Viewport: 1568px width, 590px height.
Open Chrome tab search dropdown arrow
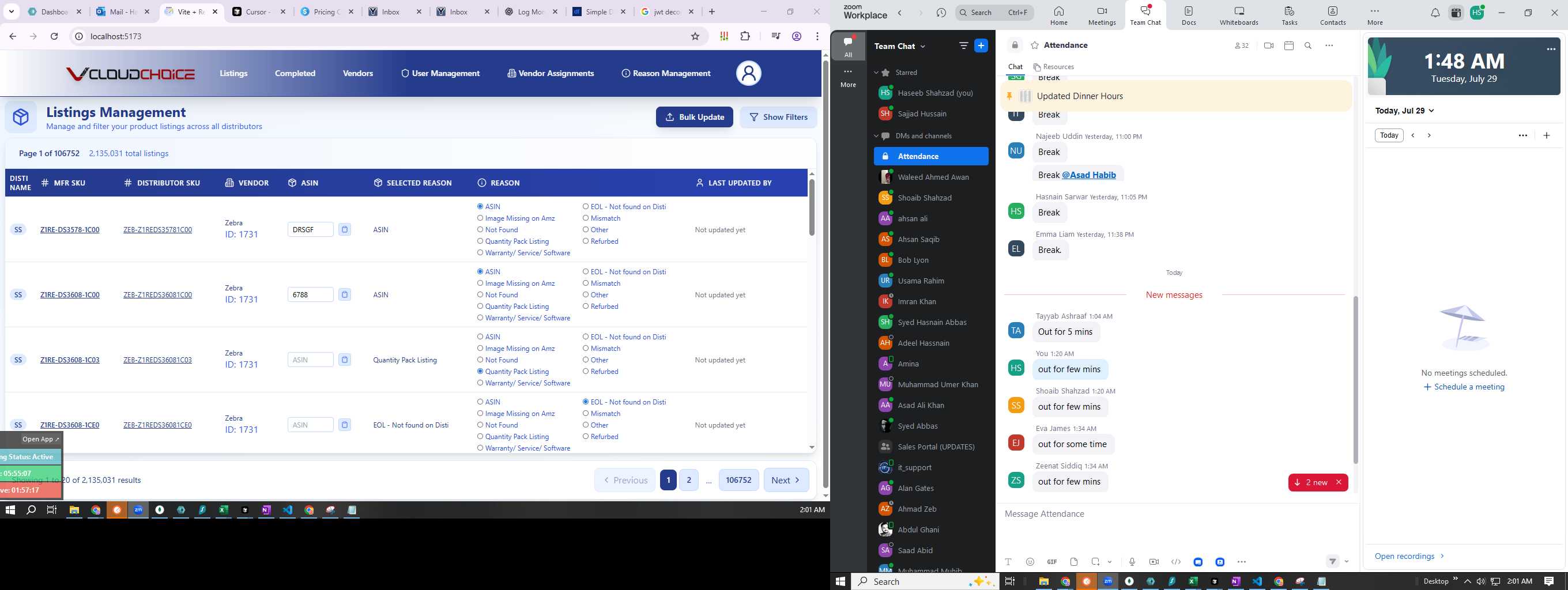pos(12,12)
